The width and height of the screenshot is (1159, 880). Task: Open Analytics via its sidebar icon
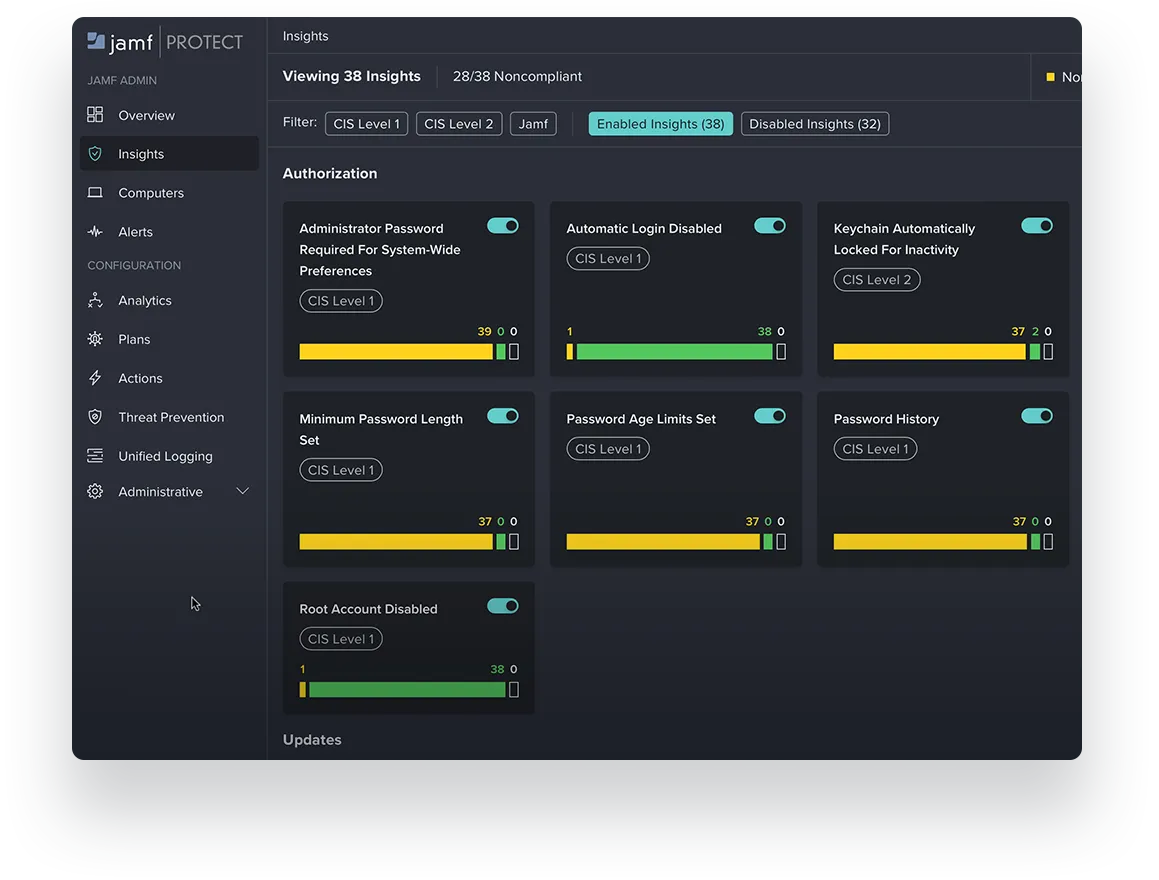pos(95,300)
